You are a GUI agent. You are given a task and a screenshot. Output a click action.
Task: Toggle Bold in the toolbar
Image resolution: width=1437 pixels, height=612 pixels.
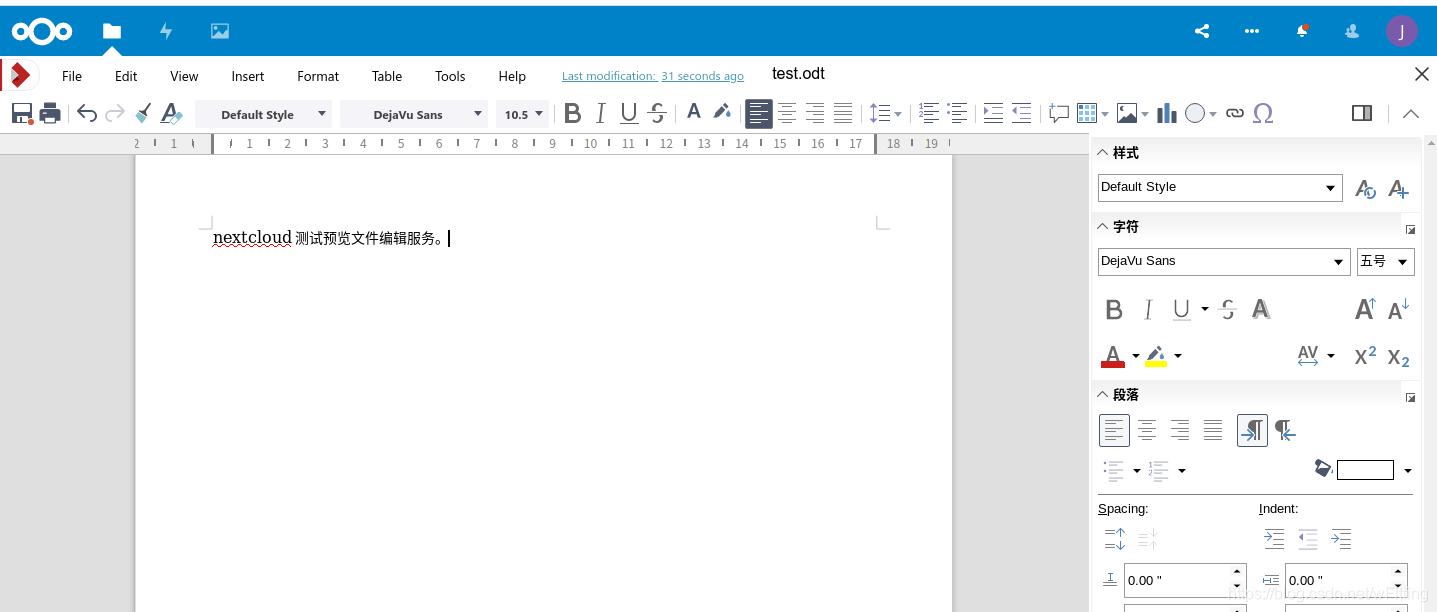click(573, 114)
